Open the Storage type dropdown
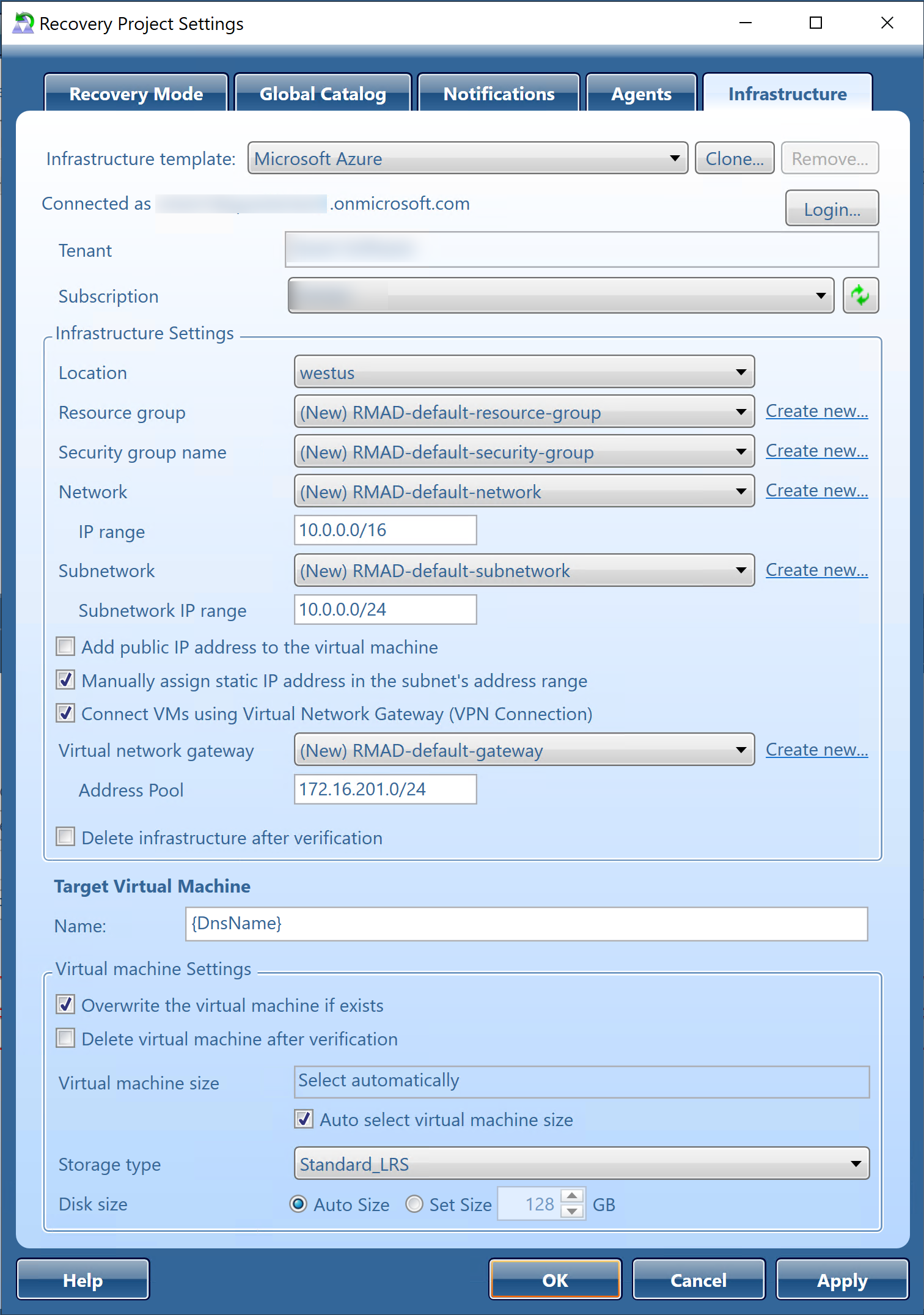 click(582, 1164)
